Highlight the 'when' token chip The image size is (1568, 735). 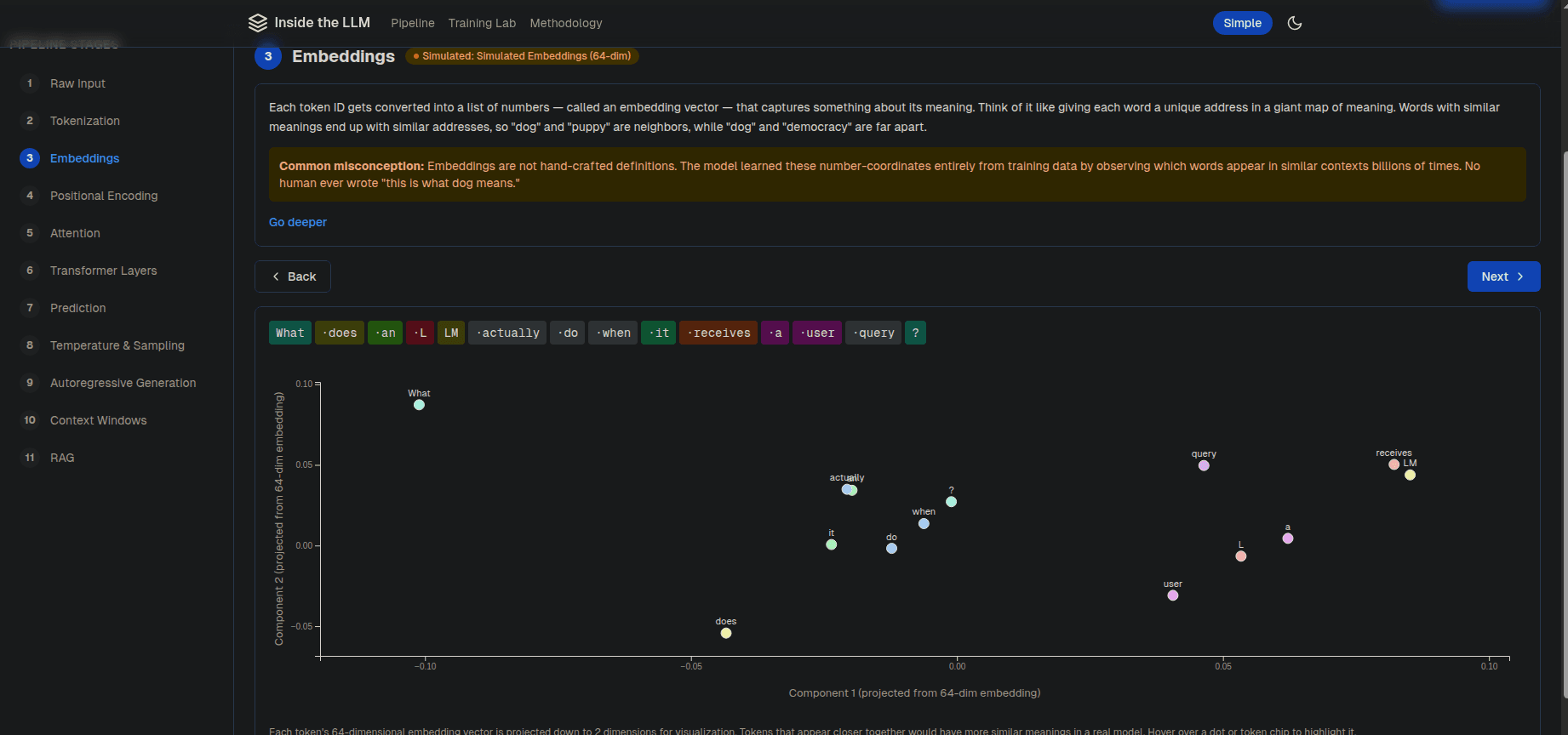[613, 333]
